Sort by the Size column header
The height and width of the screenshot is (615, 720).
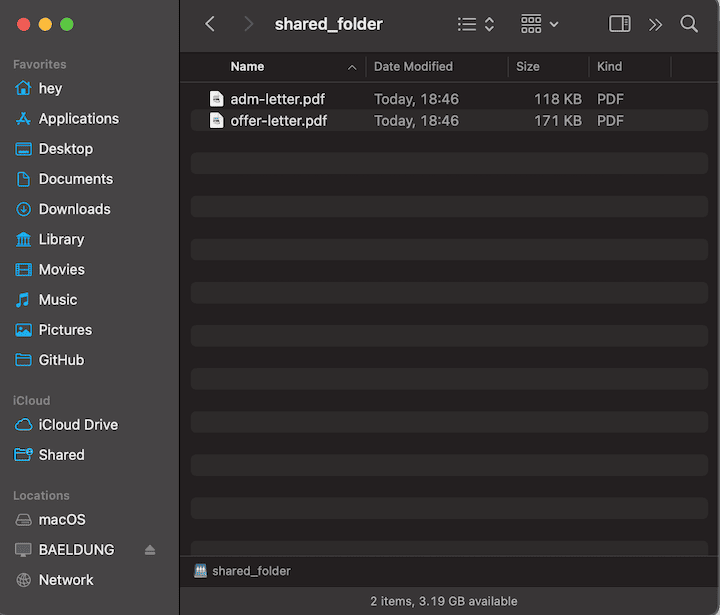(528, 67)
